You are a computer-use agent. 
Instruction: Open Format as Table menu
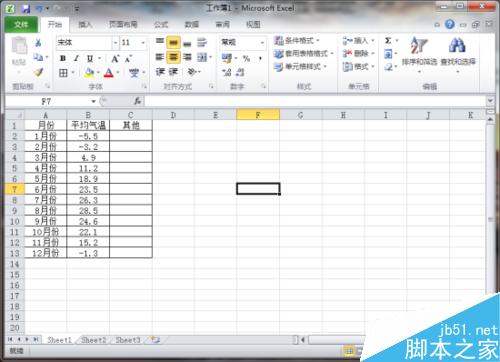pyautogui.click(x=304, y=53)
